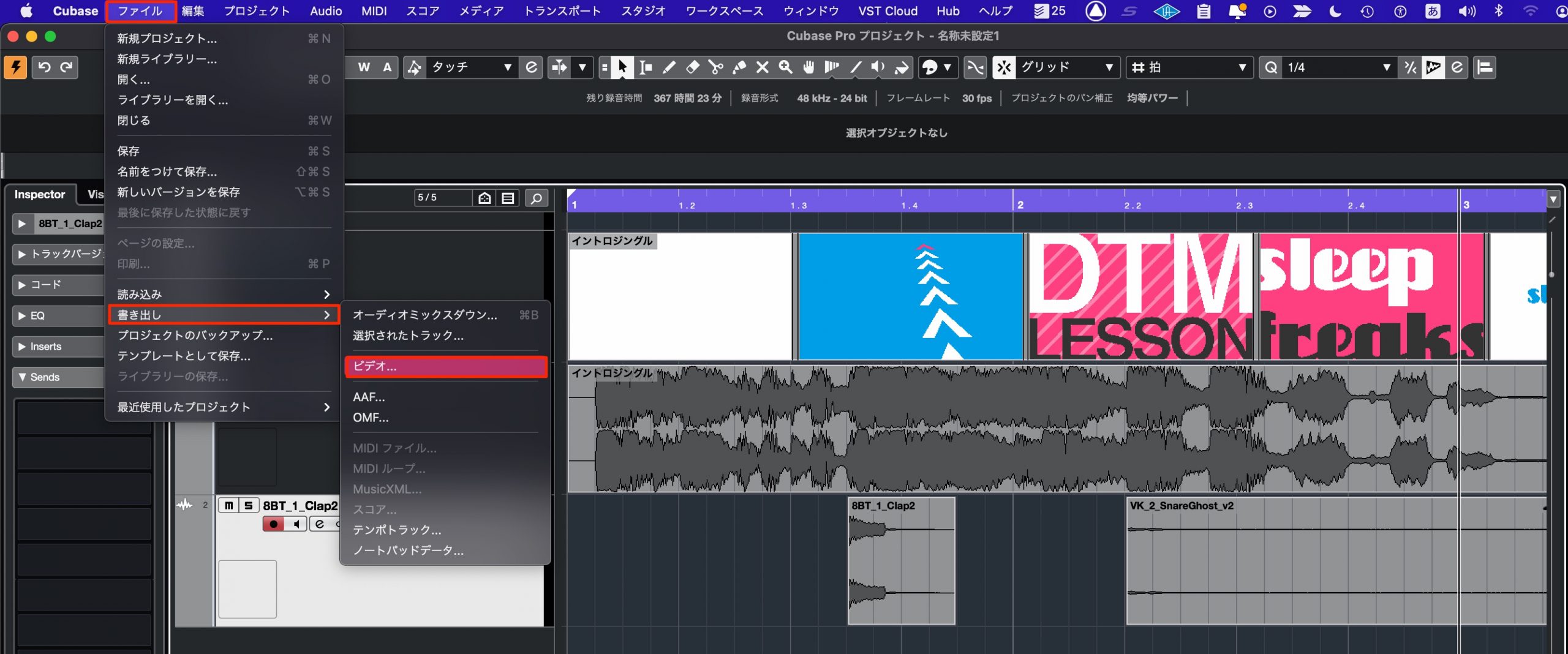Select the Color bucket tool
Image resolution: width=1568 pixels, height=654 pixels.
click(902, 67)
